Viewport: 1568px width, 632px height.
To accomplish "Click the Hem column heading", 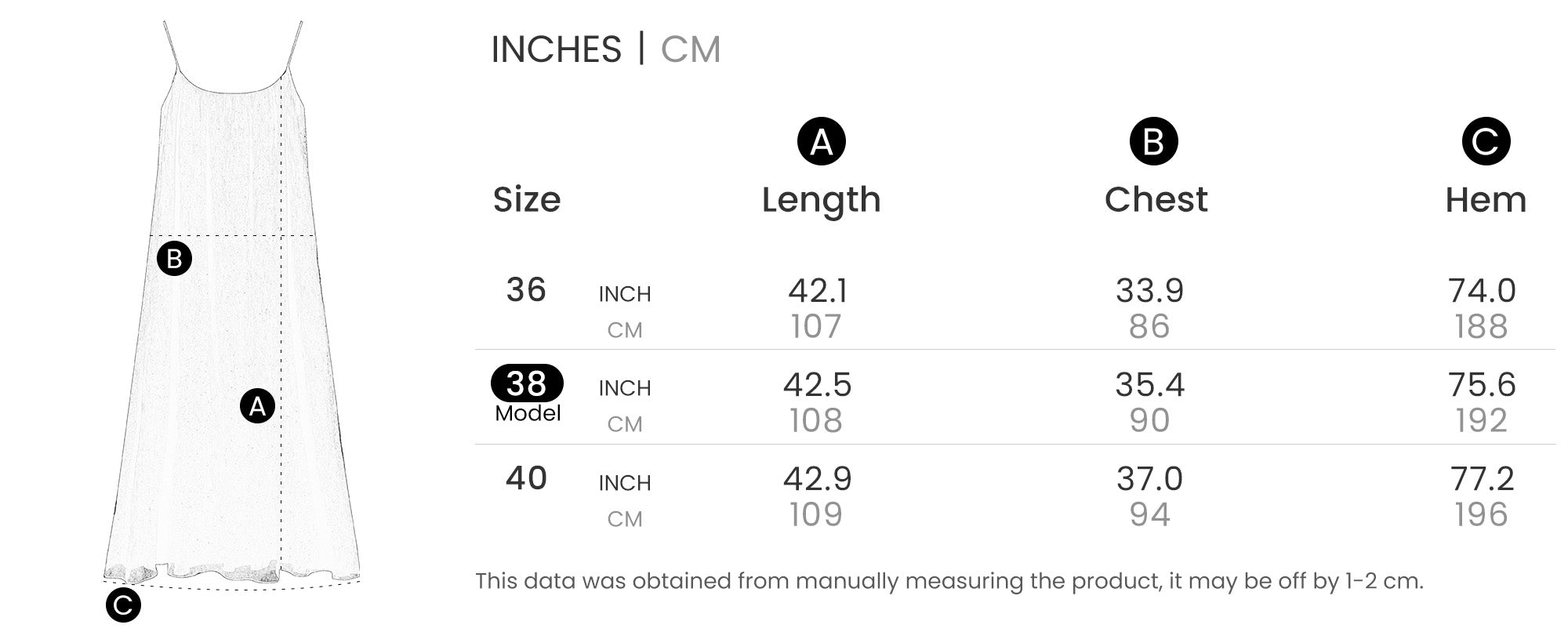I will coord(1486,200).
